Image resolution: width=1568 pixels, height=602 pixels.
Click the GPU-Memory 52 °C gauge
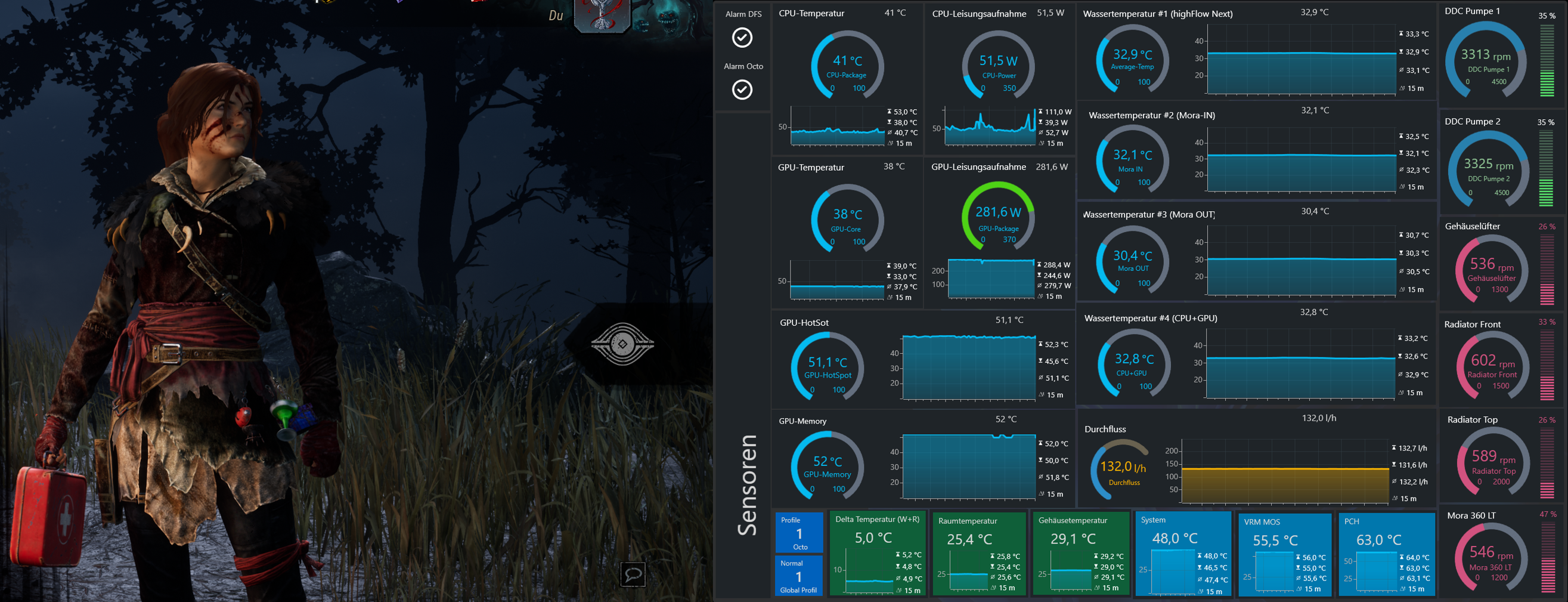(827, 465)
